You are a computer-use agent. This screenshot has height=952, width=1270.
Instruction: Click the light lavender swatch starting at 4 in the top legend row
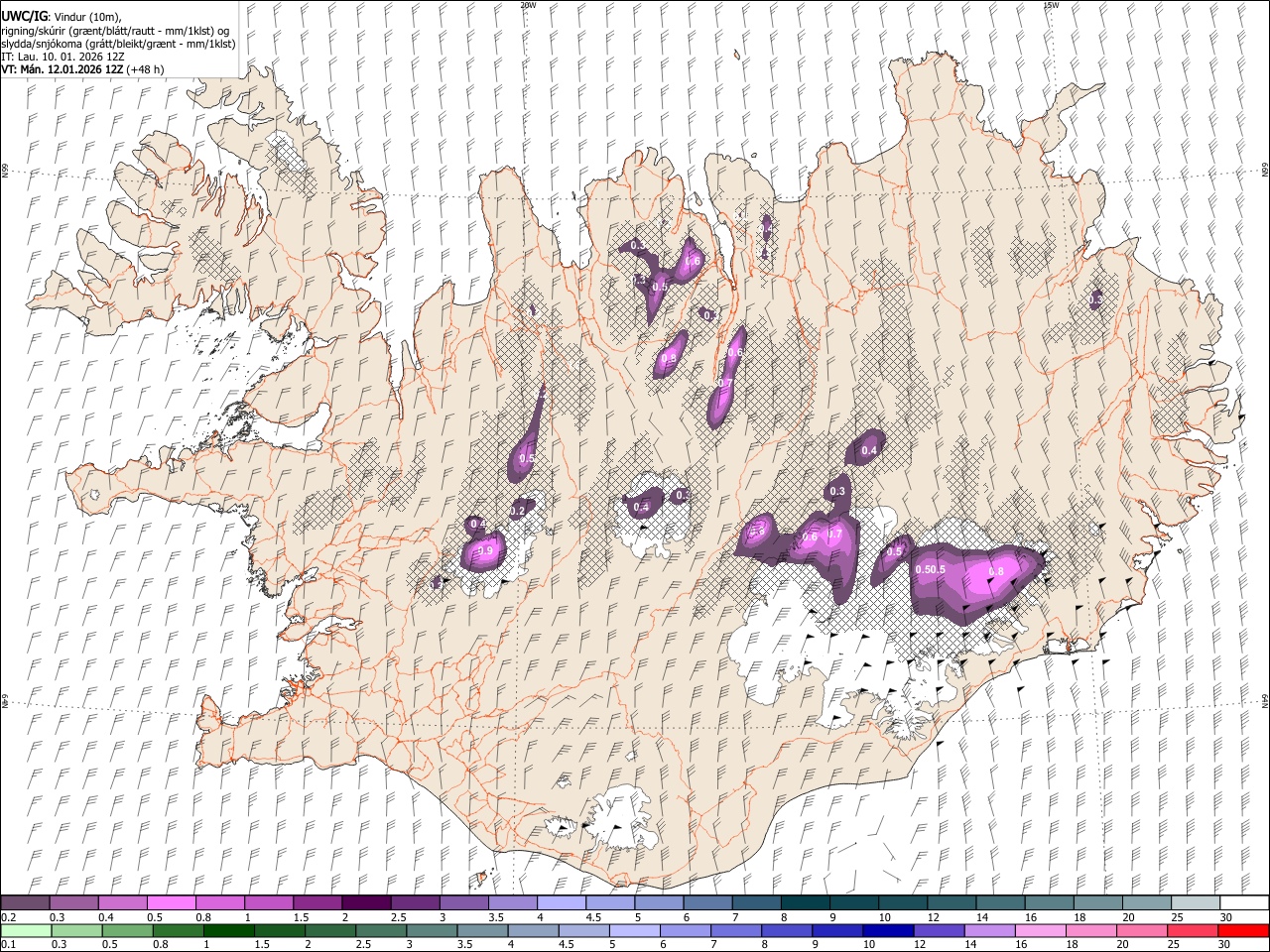[561, 902]
